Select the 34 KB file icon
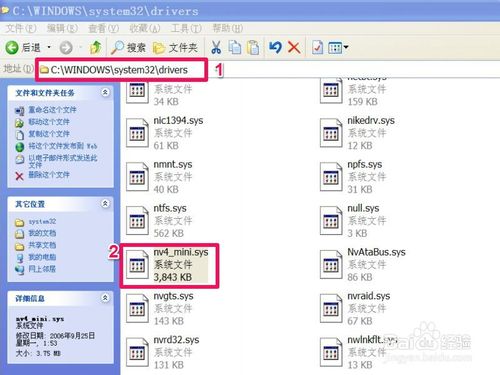The height and width of the screenshot is (375, 500). pyautogui.click(x=137, y=91)
